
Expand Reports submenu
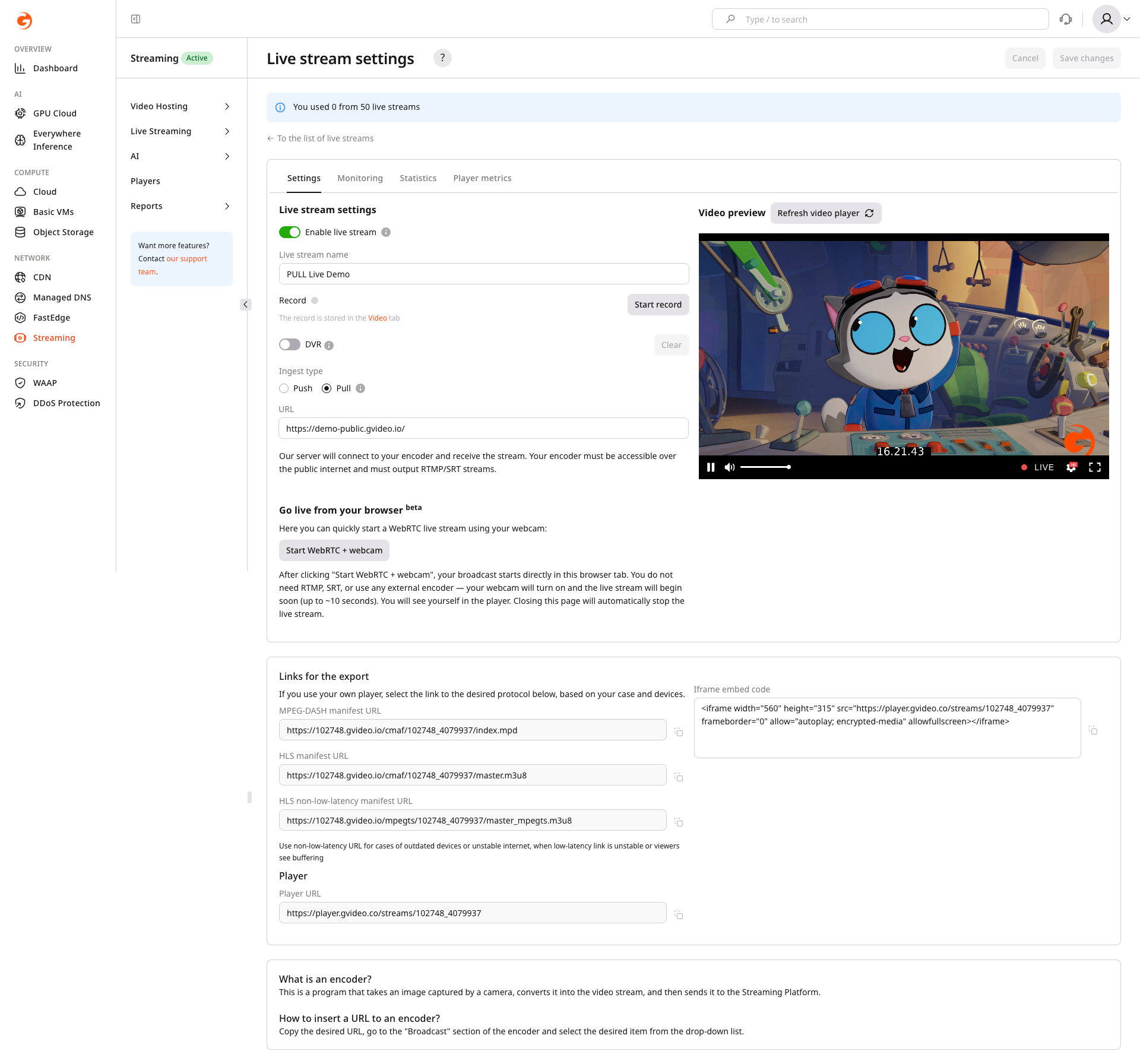click(x=180, y=206)
